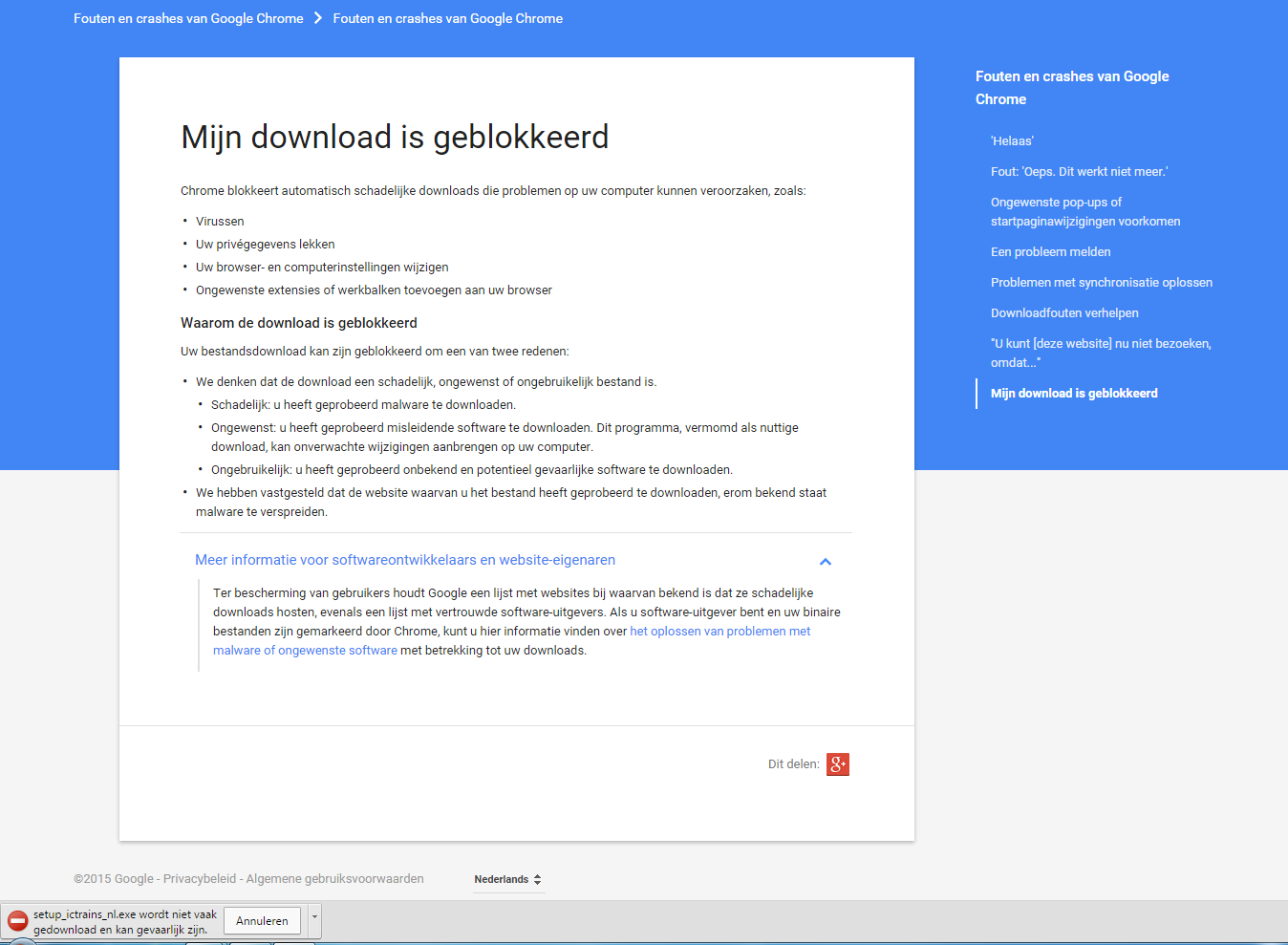The width and height of the screenshot is (1288, 945).
Task: Click the red blocked-download warning icon
Action: (x=17, y=921)
